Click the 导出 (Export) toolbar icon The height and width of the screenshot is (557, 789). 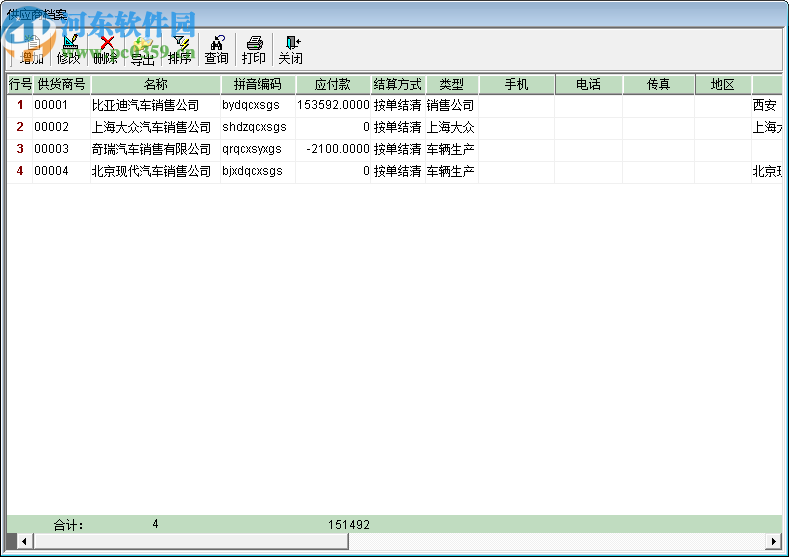tap(143, 49)
